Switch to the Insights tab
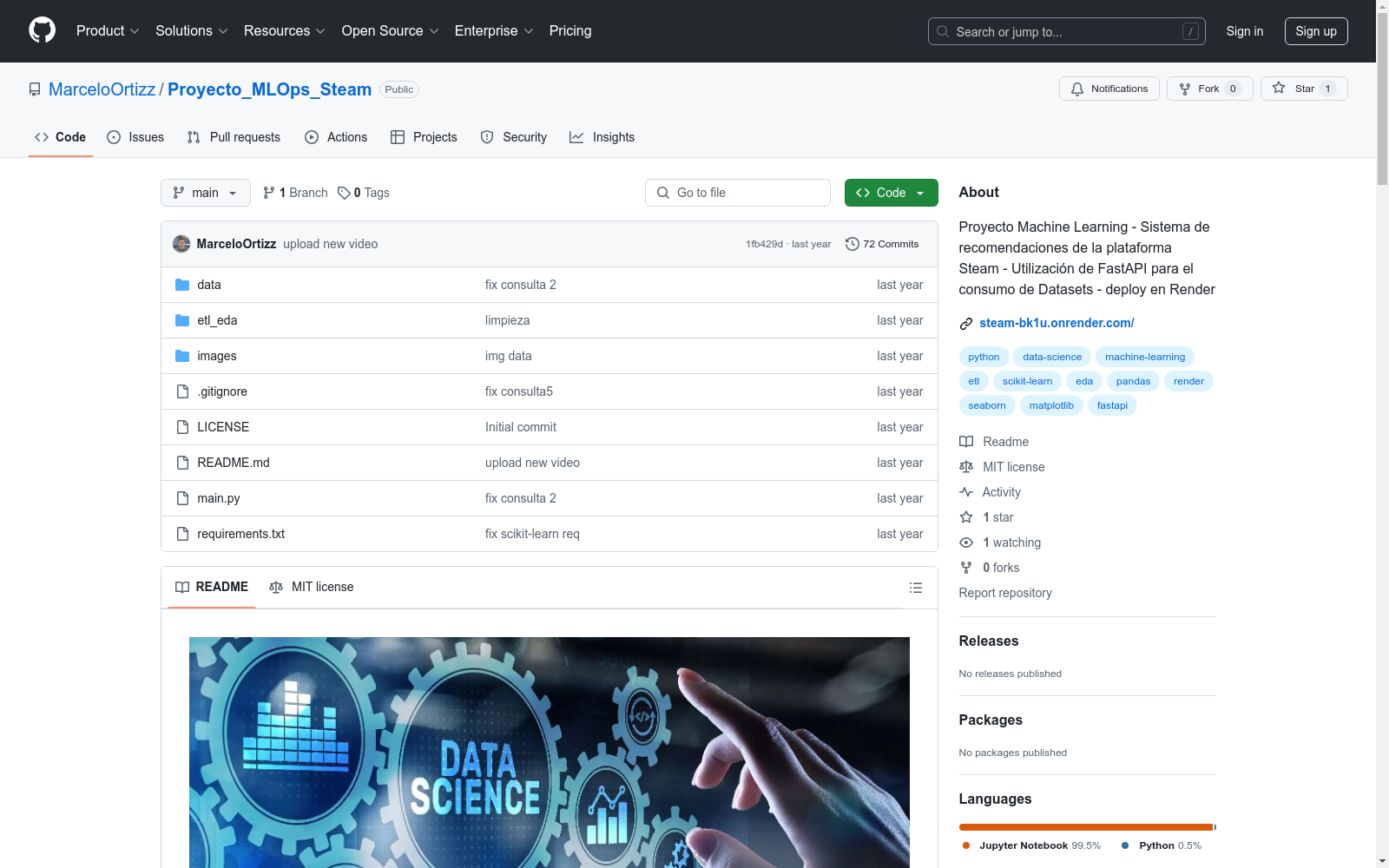This screenshot has width=1389, height=868. (x=602, y=137)
